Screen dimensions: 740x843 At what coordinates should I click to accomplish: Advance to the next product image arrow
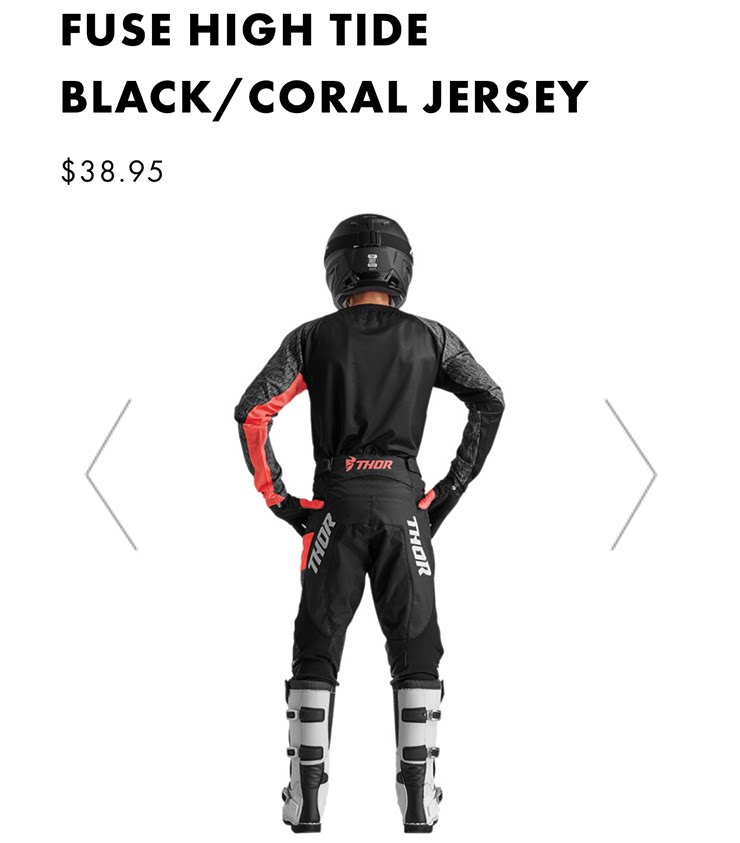(630, 475)
